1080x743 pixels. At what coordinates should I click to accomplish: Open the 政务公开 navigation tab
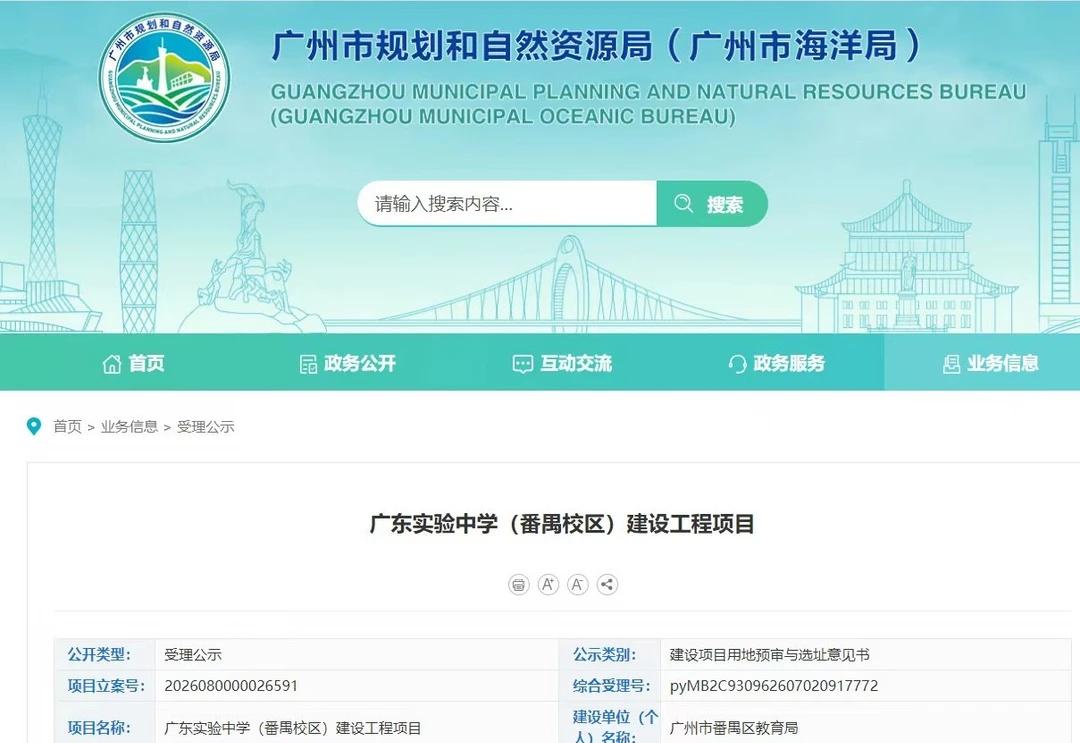coord(348,363)
